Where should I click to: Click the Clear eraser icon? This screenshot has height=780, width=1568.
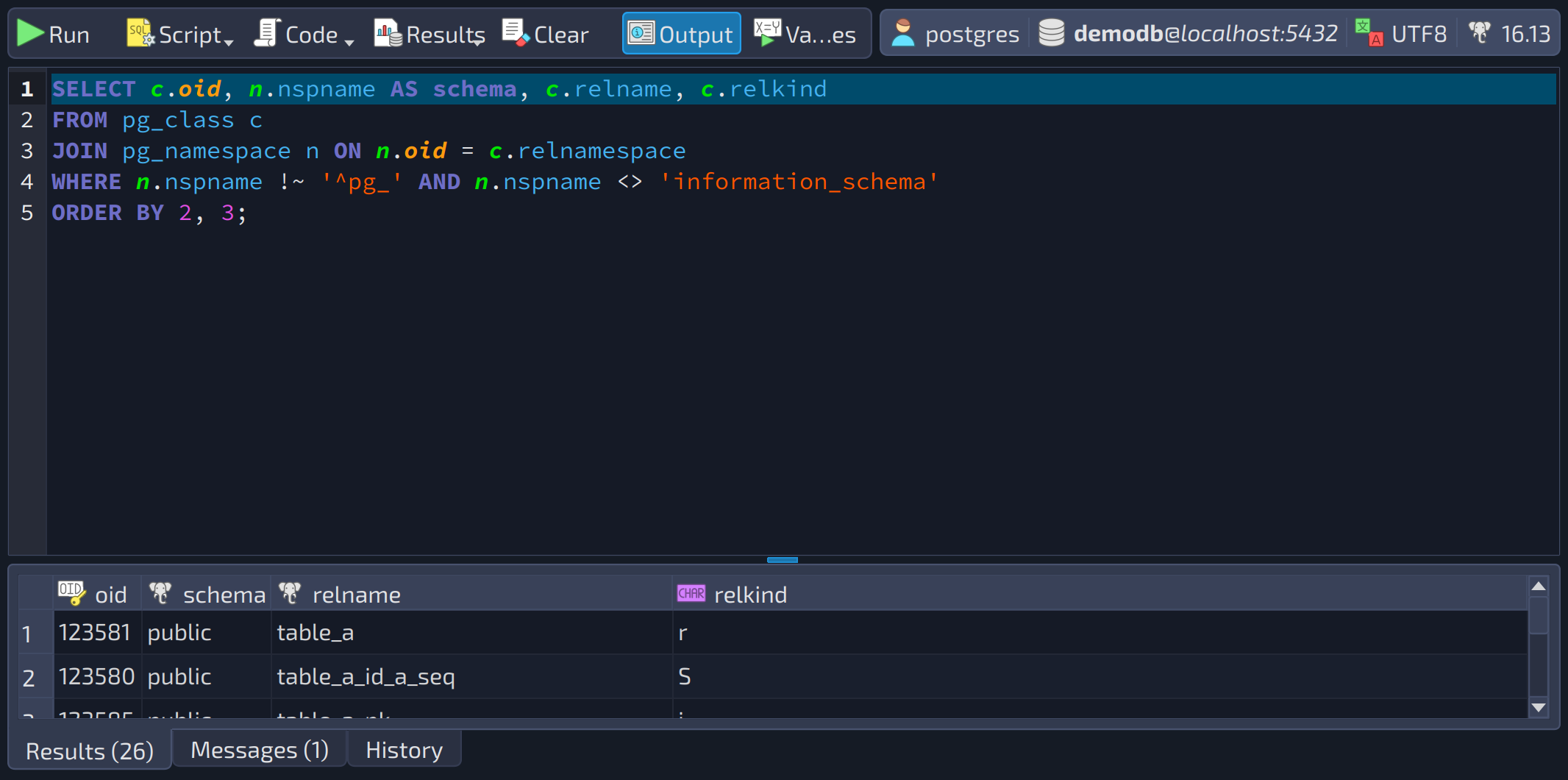(x=516, y=33)
